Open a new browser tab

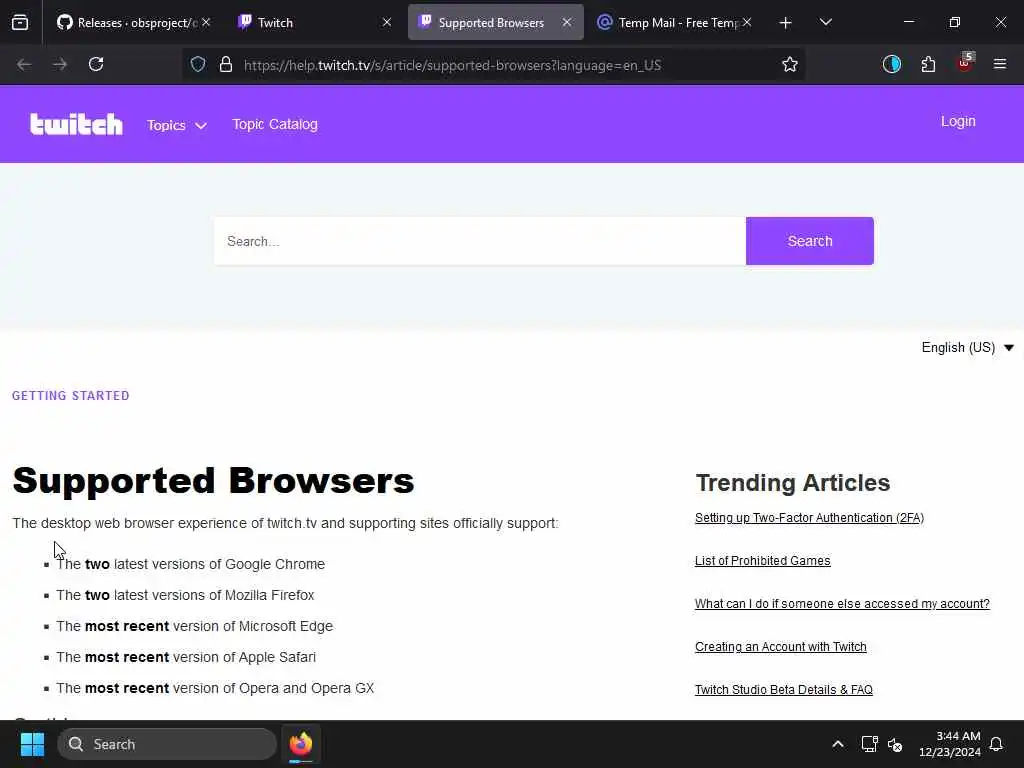(786, 23)
